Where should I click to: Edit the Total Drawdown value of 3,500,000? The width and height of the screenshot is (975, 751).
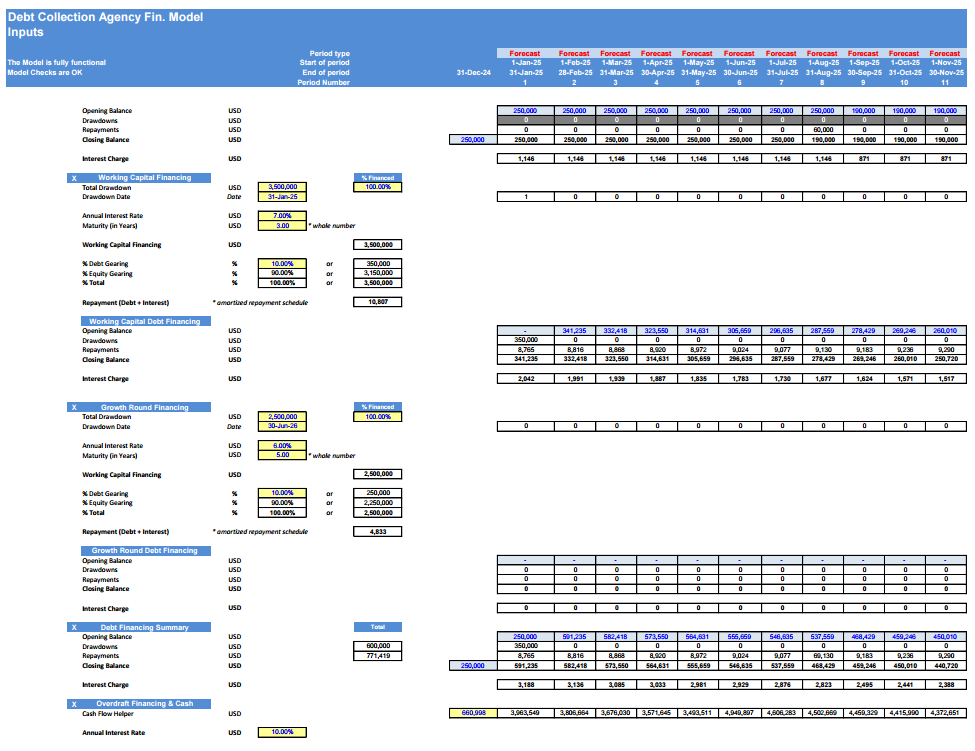point(283,187)
